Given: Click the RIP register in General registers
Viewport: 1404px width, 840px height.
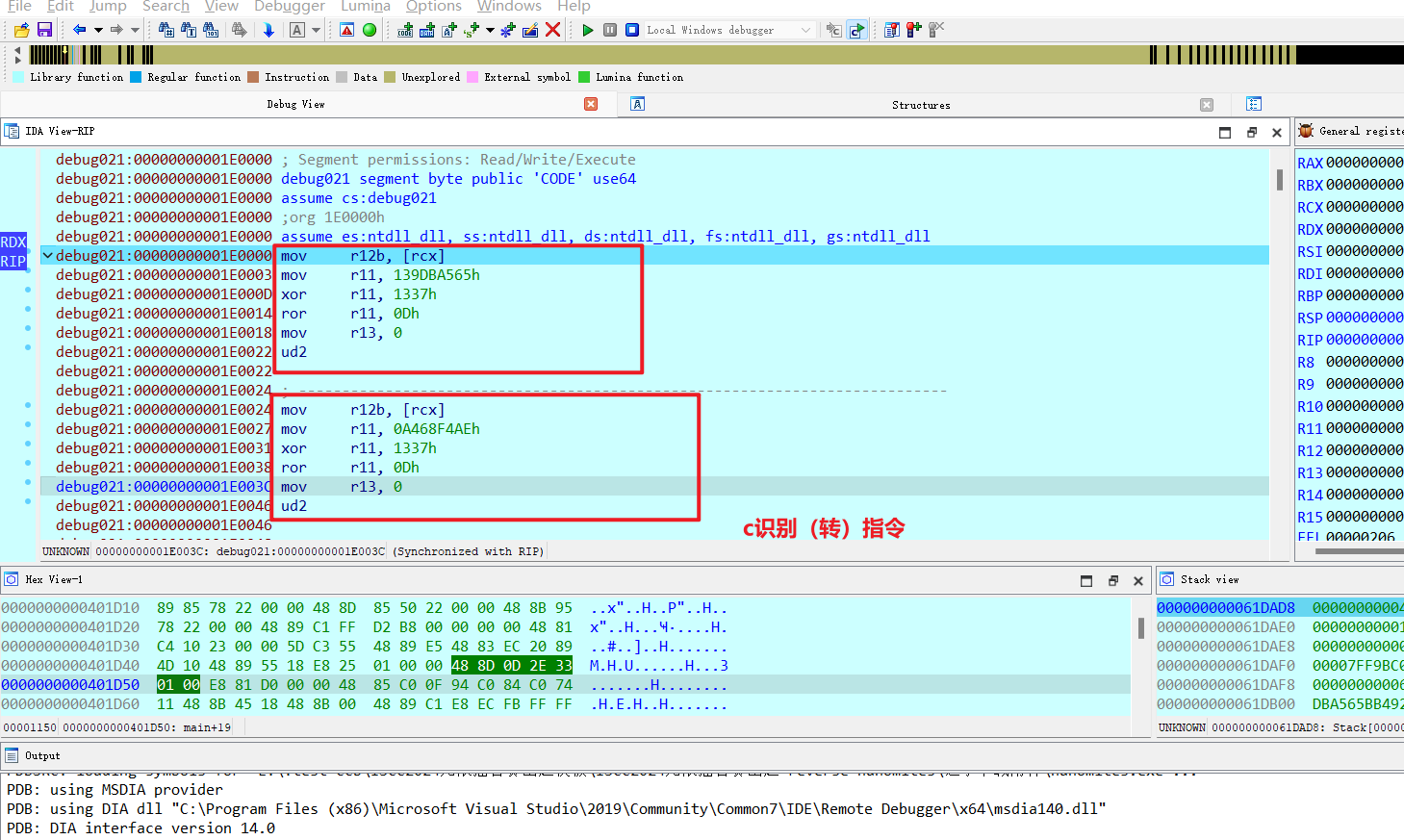Looking at the screenshot, I should 1310,340.
